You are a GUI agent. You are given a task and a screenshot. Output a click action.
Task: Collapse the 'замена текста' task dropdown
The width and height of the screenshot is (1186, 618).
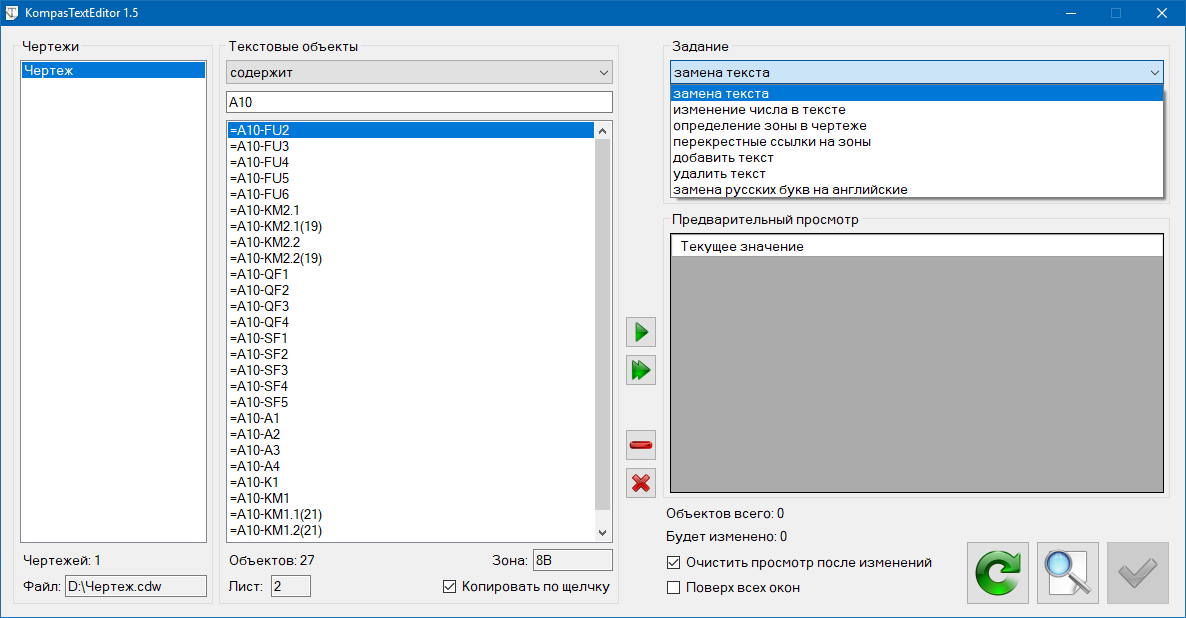tap(1155, 73)
